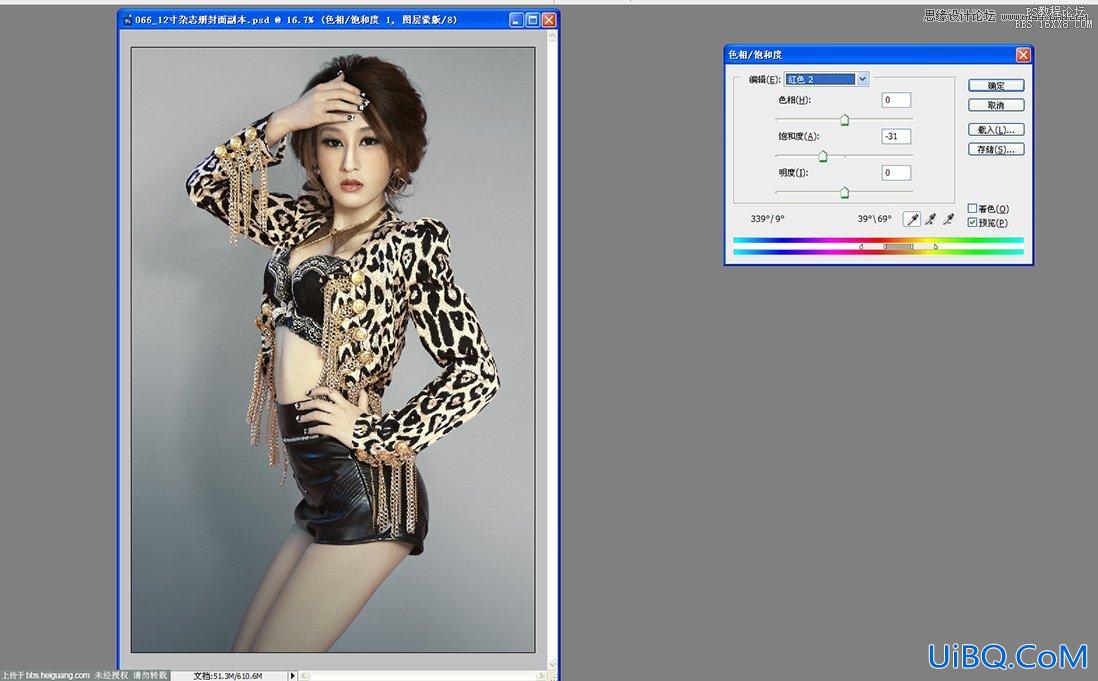Click the 明度 lightness value field
Viewport: 1098px width, 681px height.
(896, 173)
